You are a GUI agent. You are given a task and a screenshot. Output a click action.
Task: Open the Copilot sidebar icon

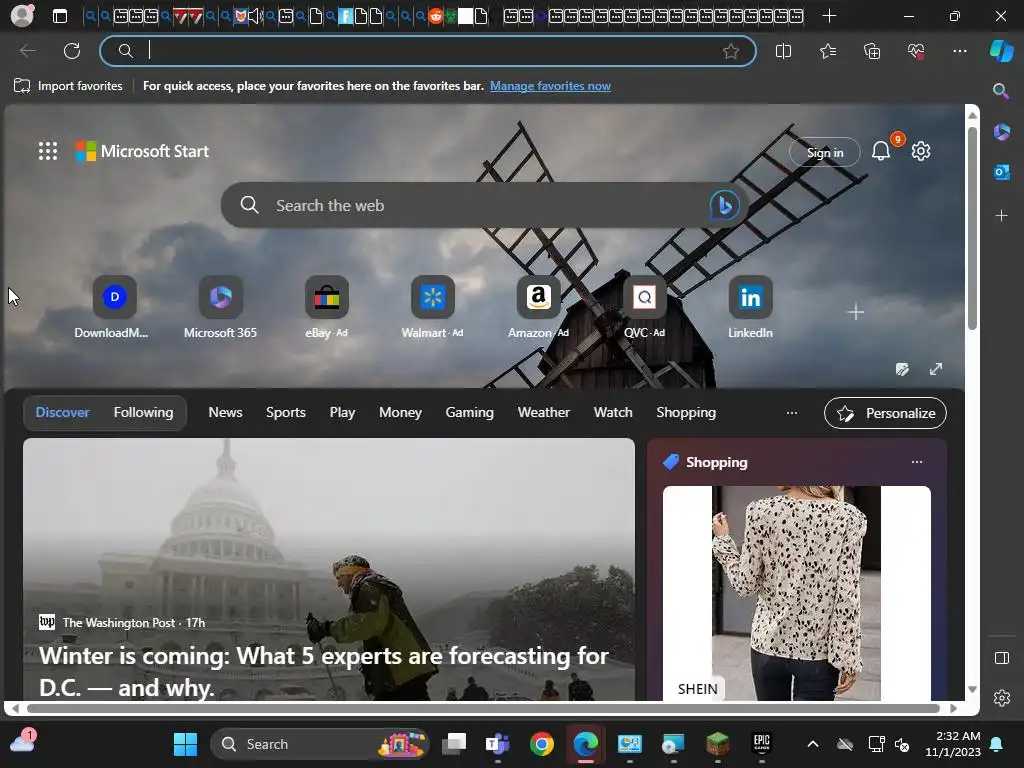pos(1001,51)
